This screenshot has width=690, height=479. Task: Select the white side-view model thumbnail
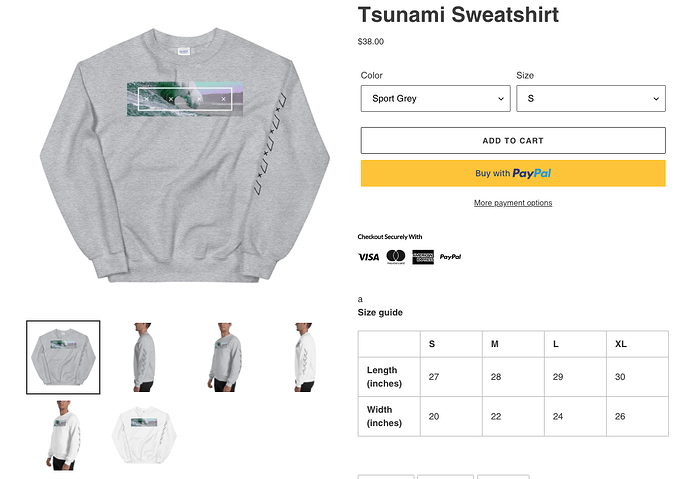tap(305, 357)
